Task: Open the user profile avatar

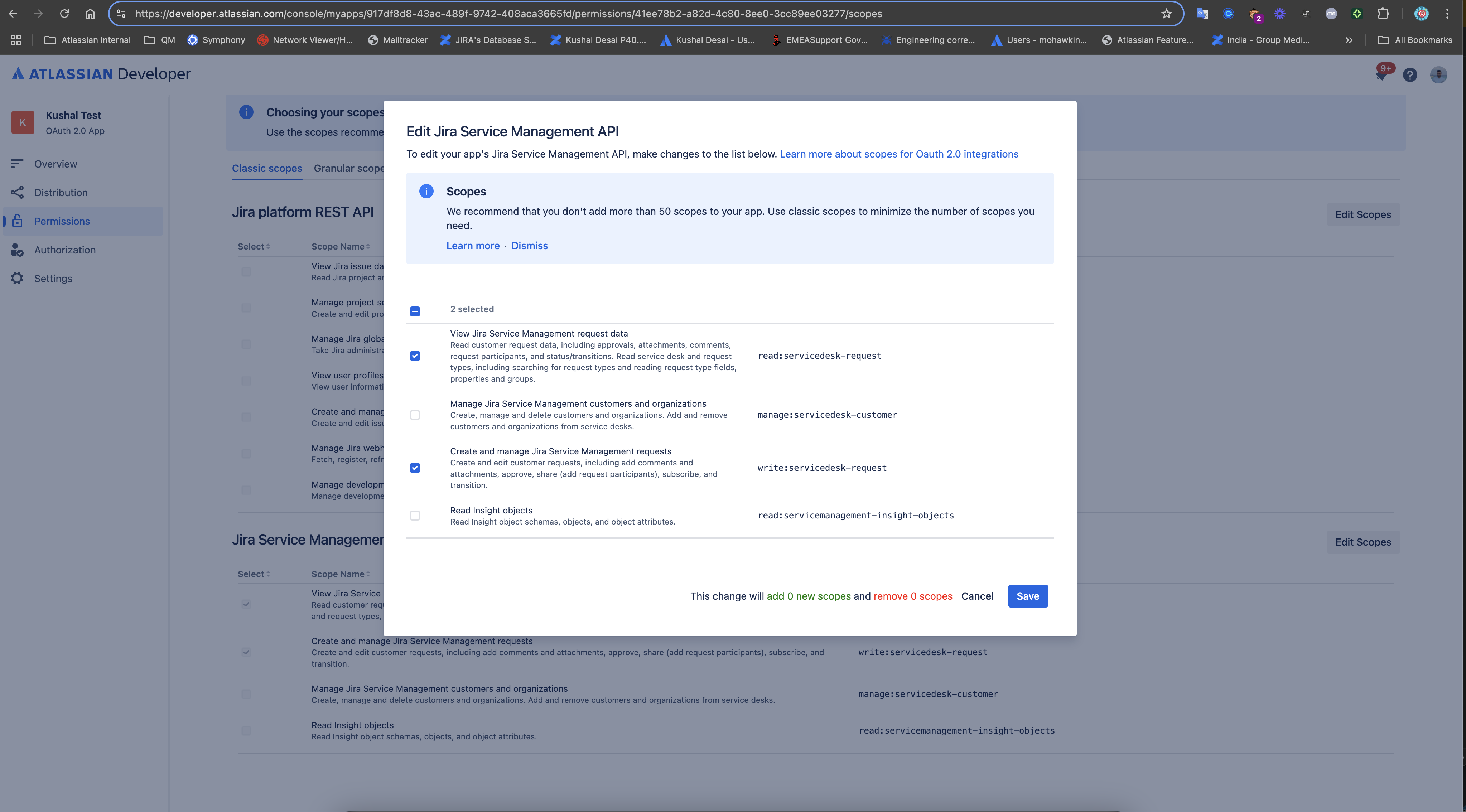Action: pyautogui.click(x=1438, y=74)
